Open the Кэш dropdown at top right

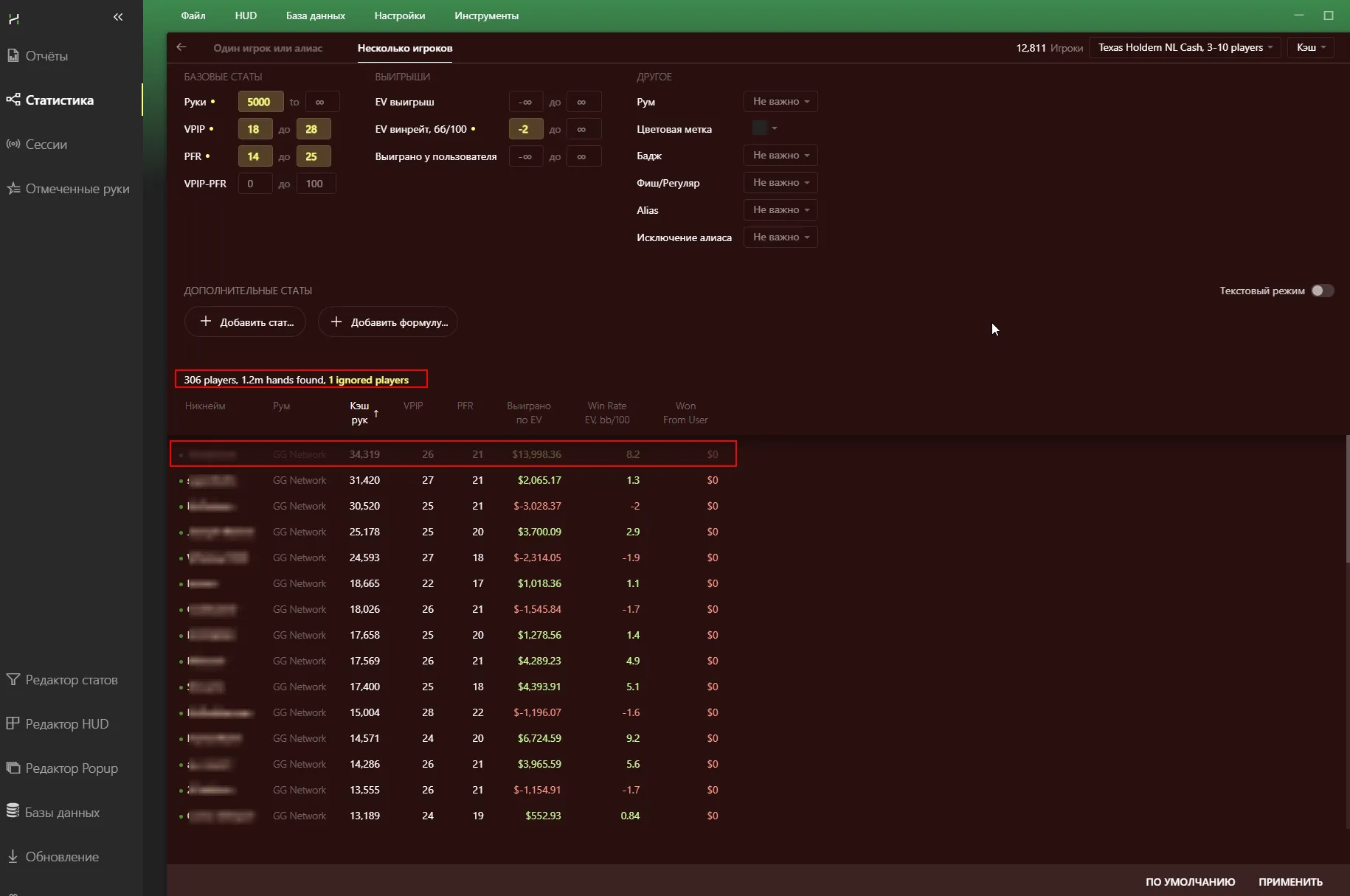(x=1311, y=47)
